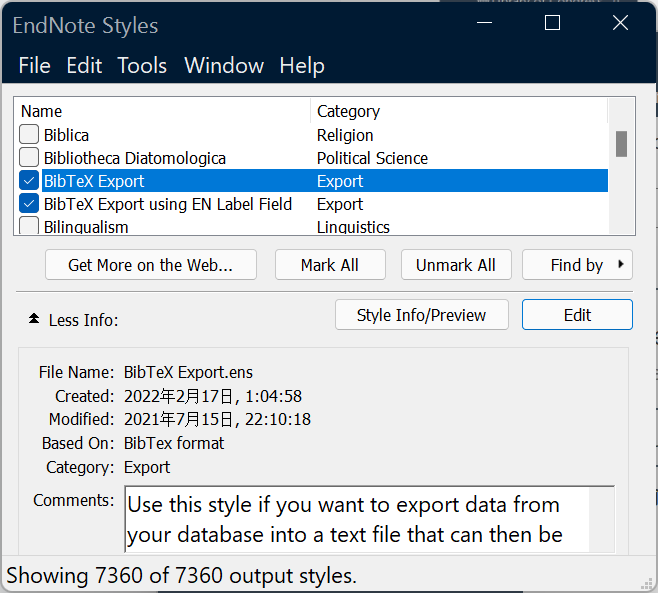Image resolution: width=658 pixels, height=593 pixels.
Task: Click the Created date value
Action: click(213, 396)
